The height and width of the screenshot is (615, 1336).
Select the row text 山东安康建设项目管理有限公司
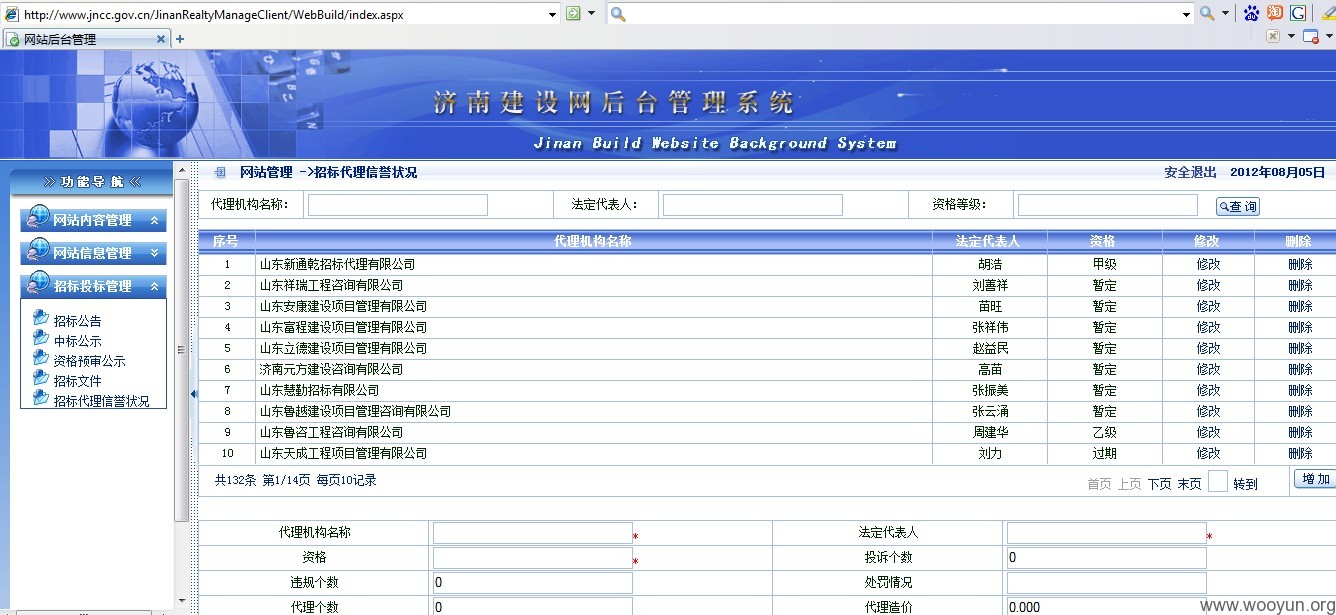pyautogui.click(x=343, y=306)
